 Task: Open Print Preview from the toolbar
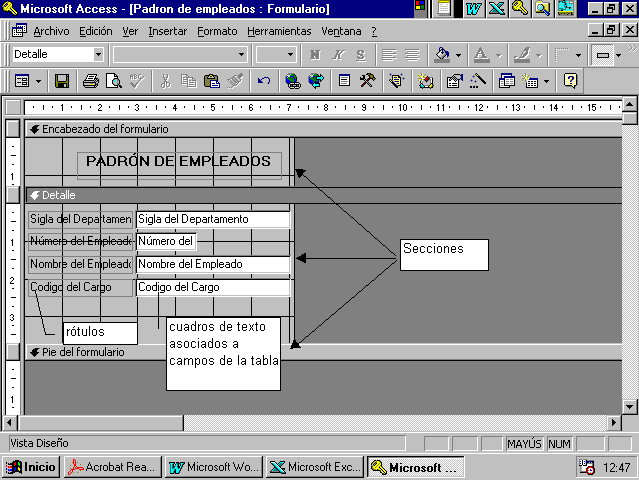tap(113, 81)
